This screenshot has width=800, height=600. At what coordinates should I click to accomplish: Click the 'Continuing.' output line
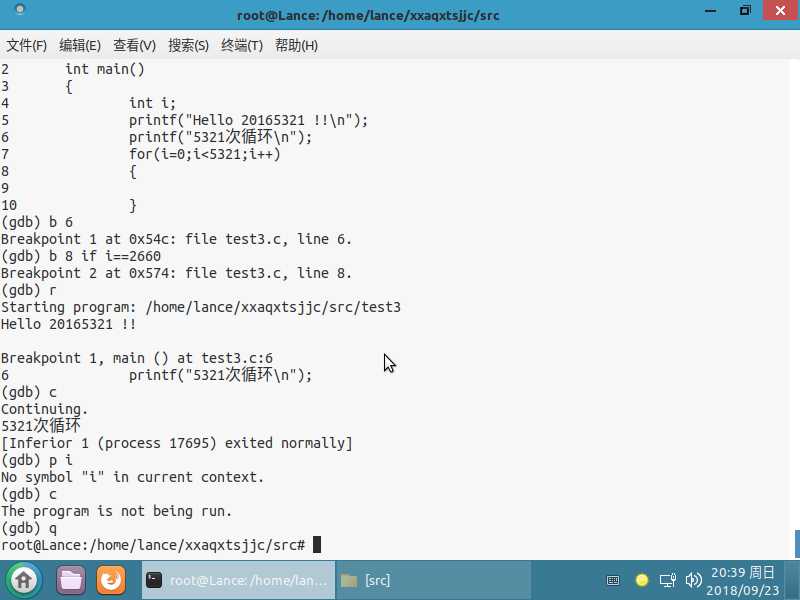click(44, 409)
